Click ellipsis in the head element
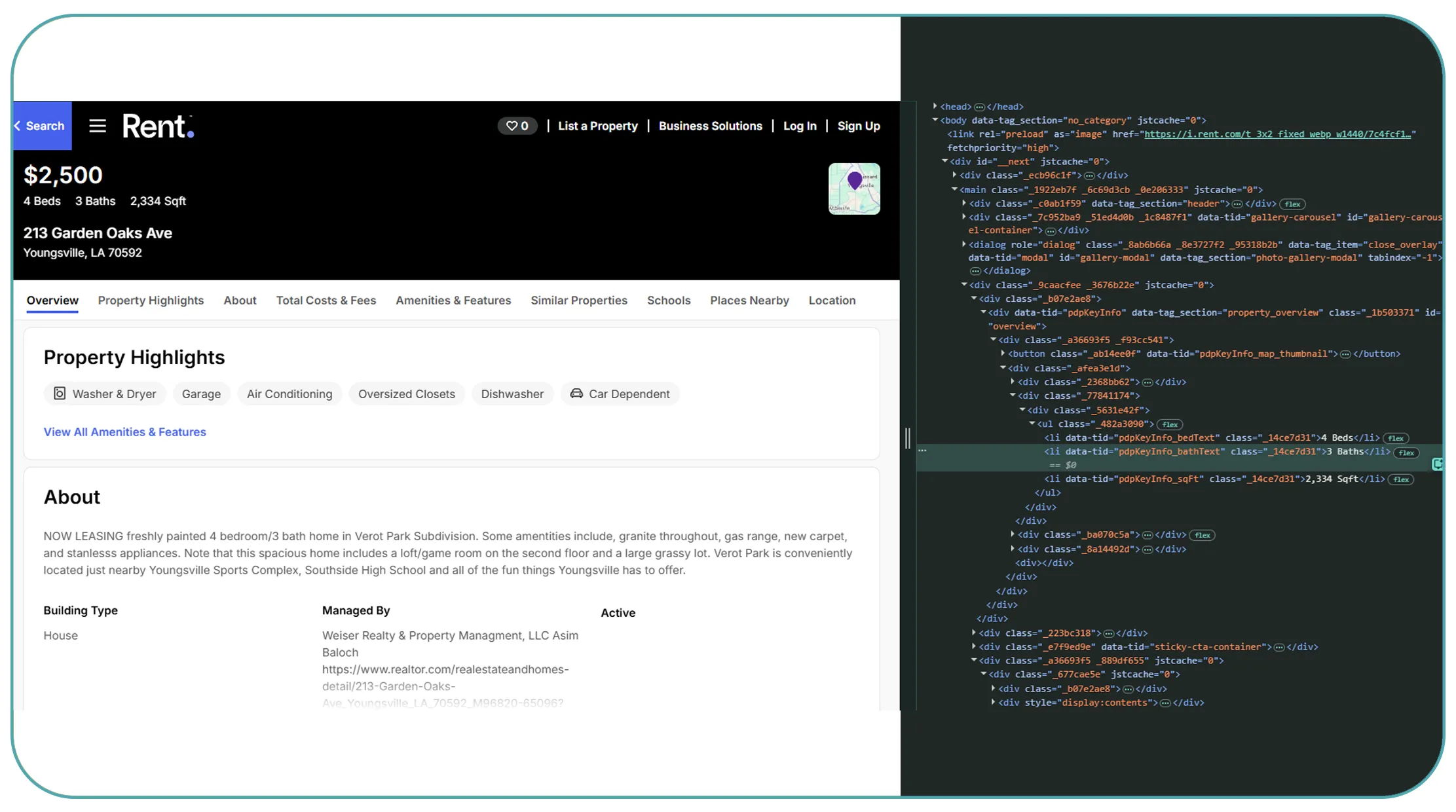Image resolution: width=1456 pixels, height=812 pixels. (x=979, y=107)
